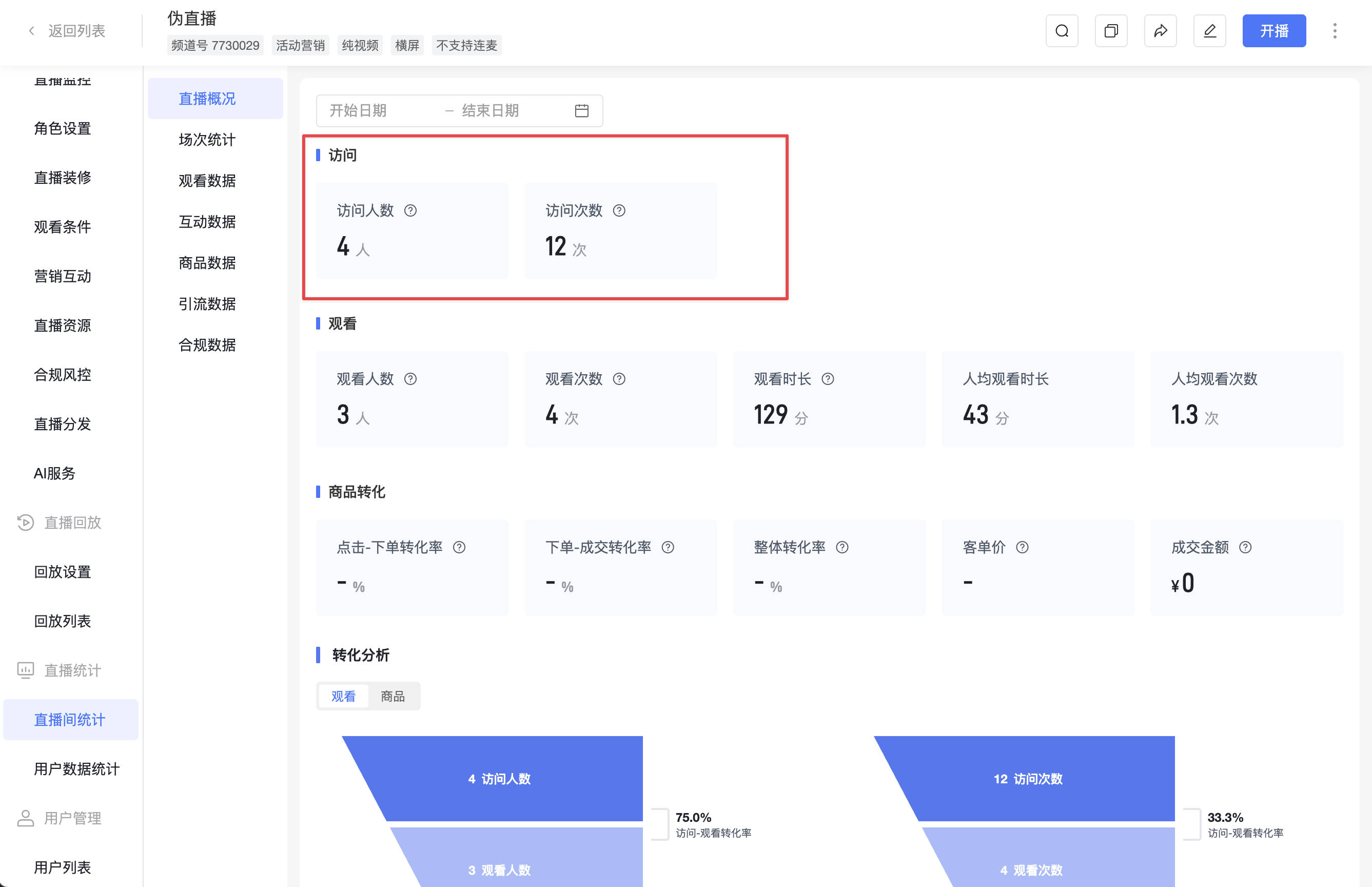Image resolution: width=1372 pixels, height=887 pixels.
Task: Open 合规数据 submenu item
Action: [x=215, y=345]
